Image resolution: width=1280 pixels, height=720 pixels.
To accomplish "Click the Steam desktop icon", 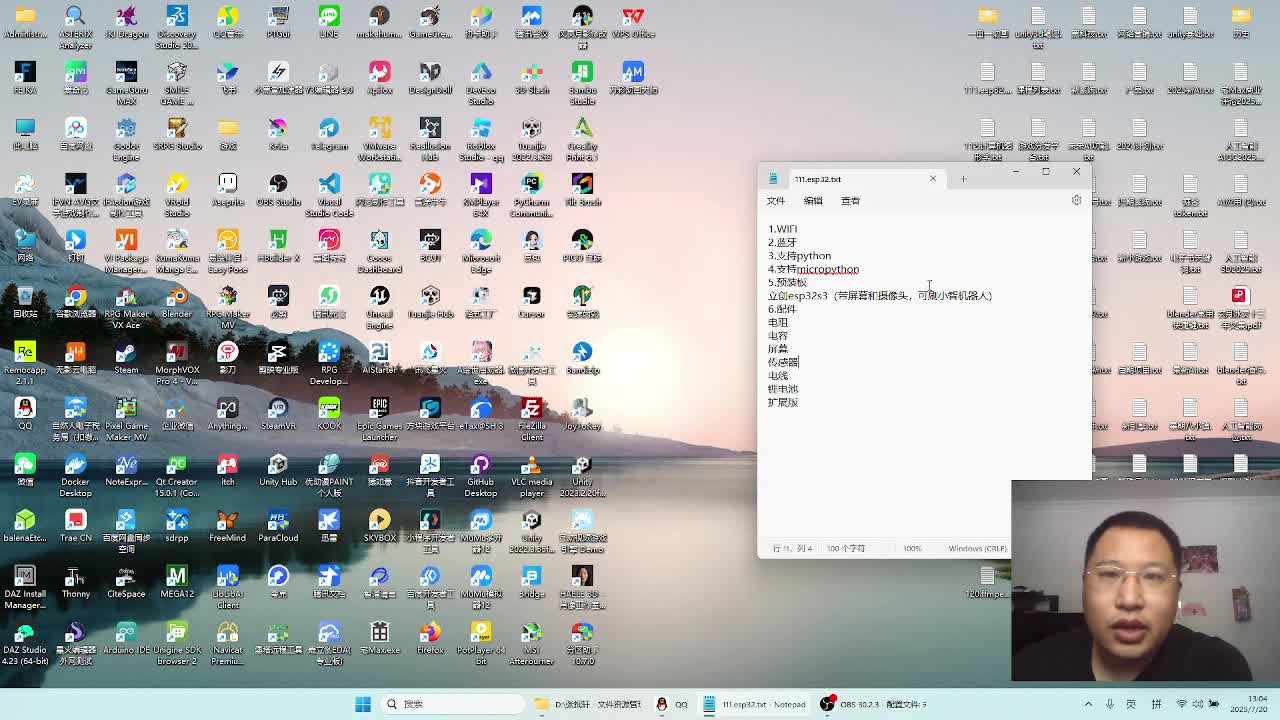I will (x=126, y=355).
